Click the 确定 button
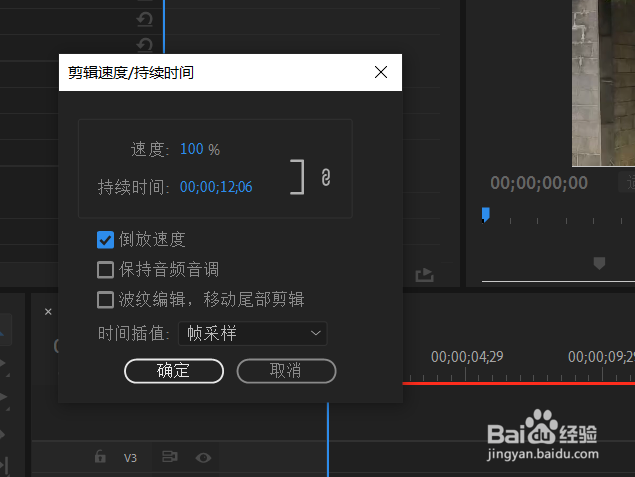Viewport: 635px width, 477px height. (x=174, y=371)
